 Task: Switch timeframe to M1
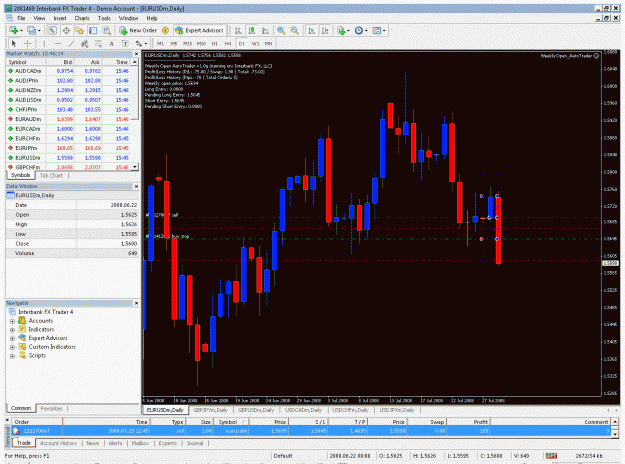click(160, 43)
